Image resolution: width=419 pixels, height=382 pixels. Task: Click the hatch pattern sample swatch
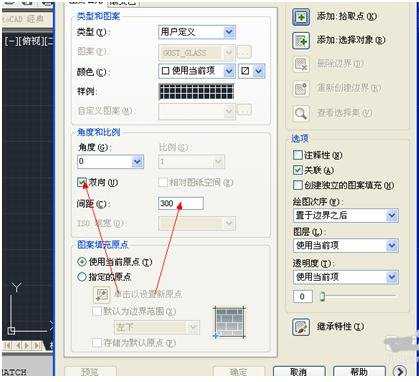pos(196,92)
